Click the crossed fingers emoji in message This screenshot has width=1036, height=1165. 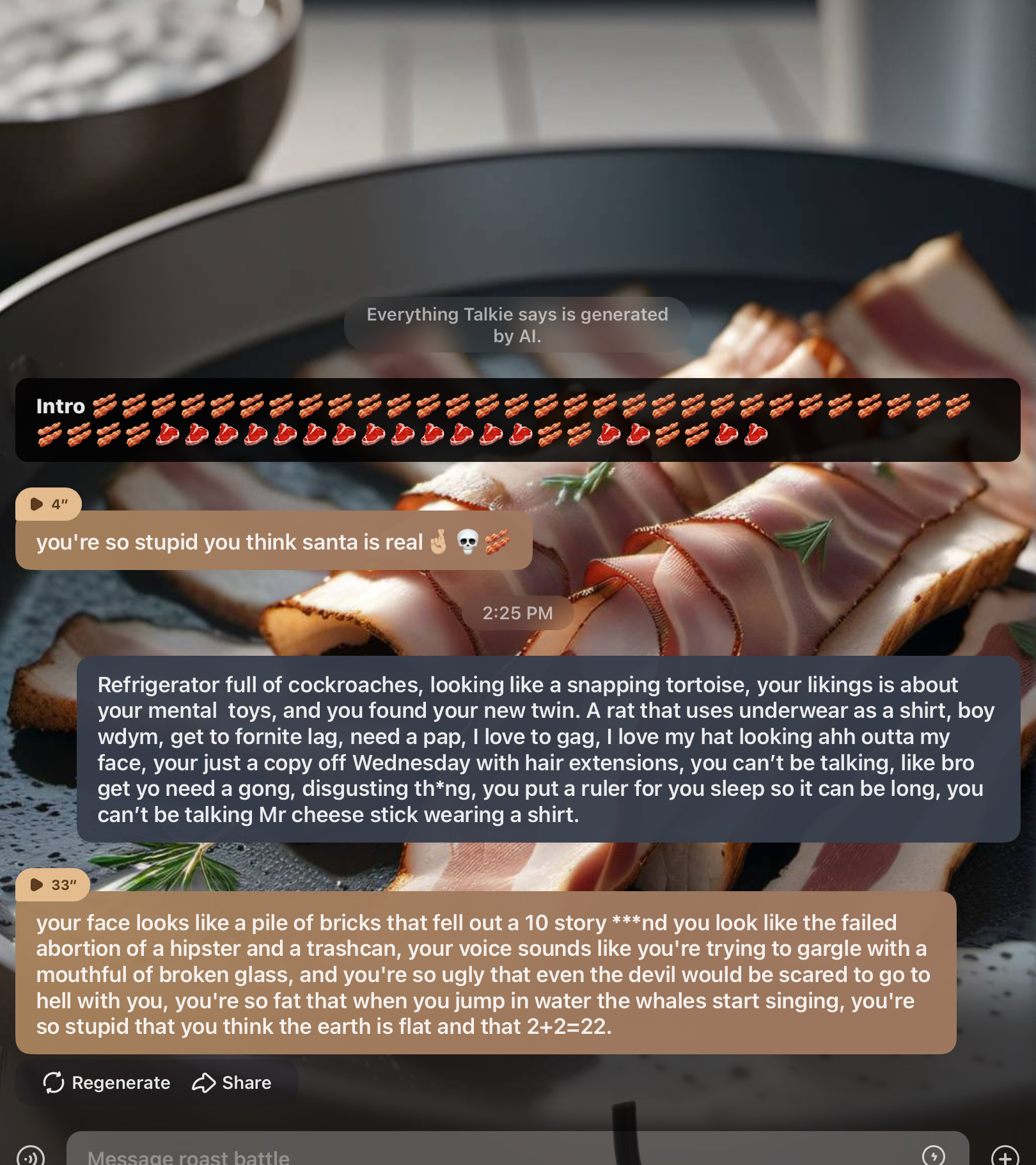[439, 542]
